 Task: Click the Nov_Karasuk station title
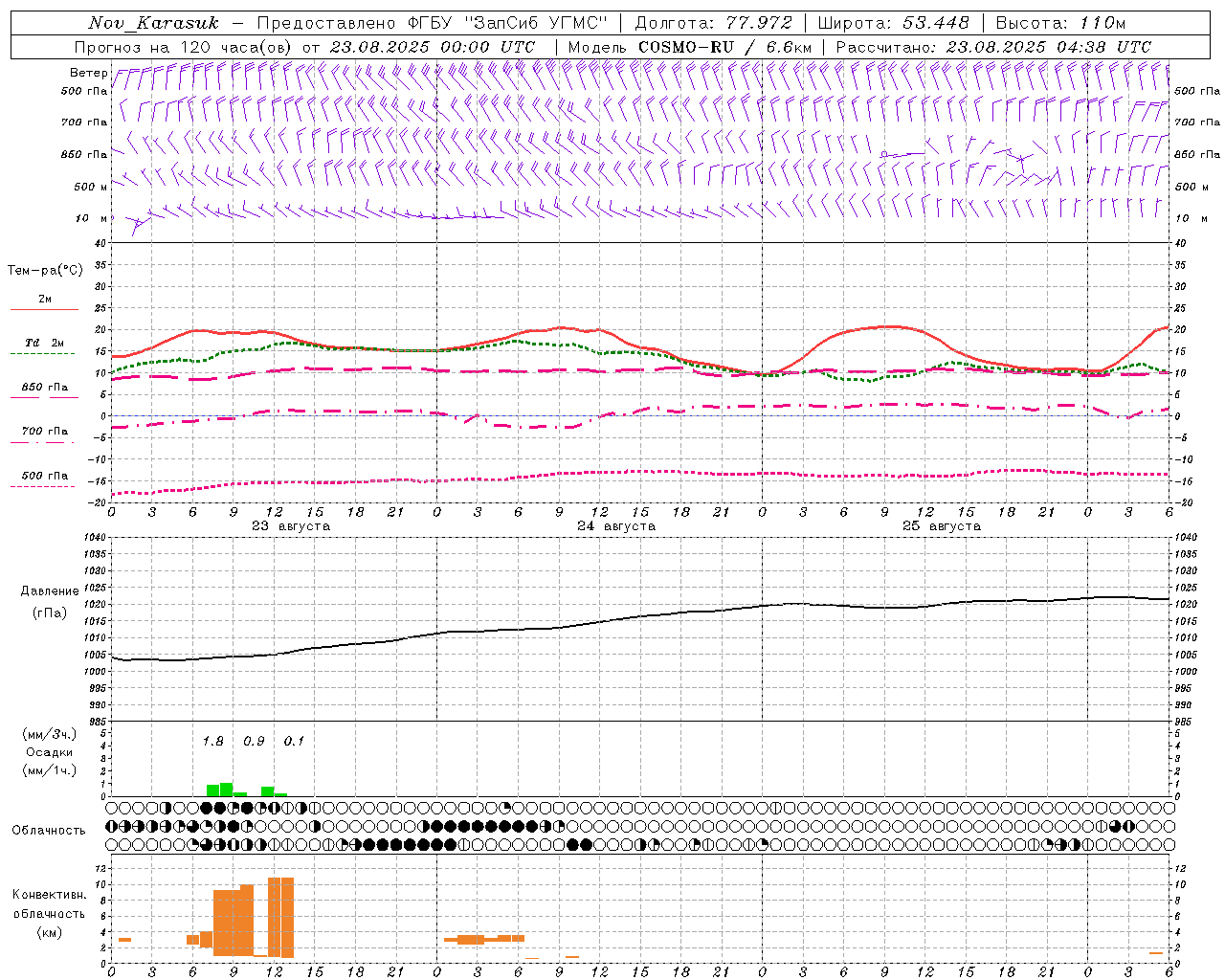pos(153,23)
